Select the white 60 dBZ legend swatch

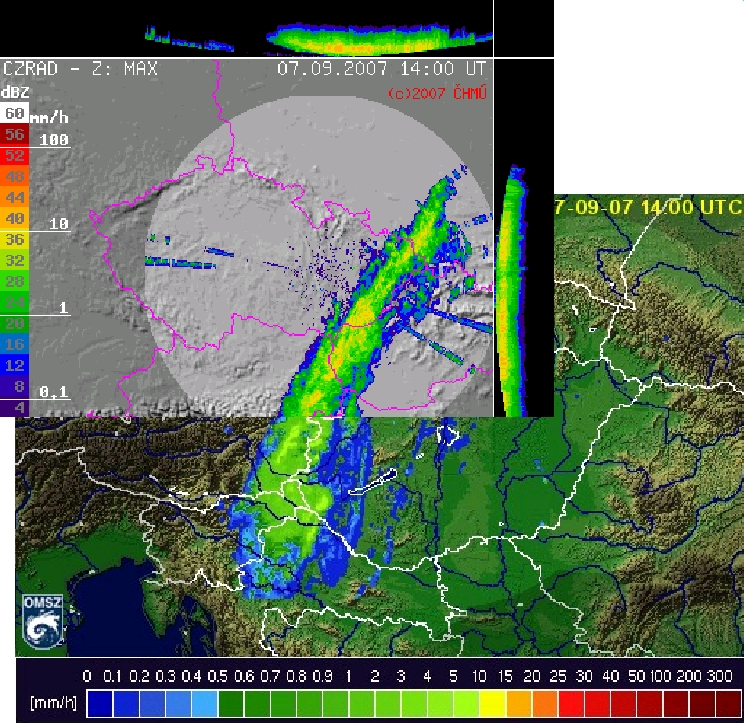[x=14, y=113]
